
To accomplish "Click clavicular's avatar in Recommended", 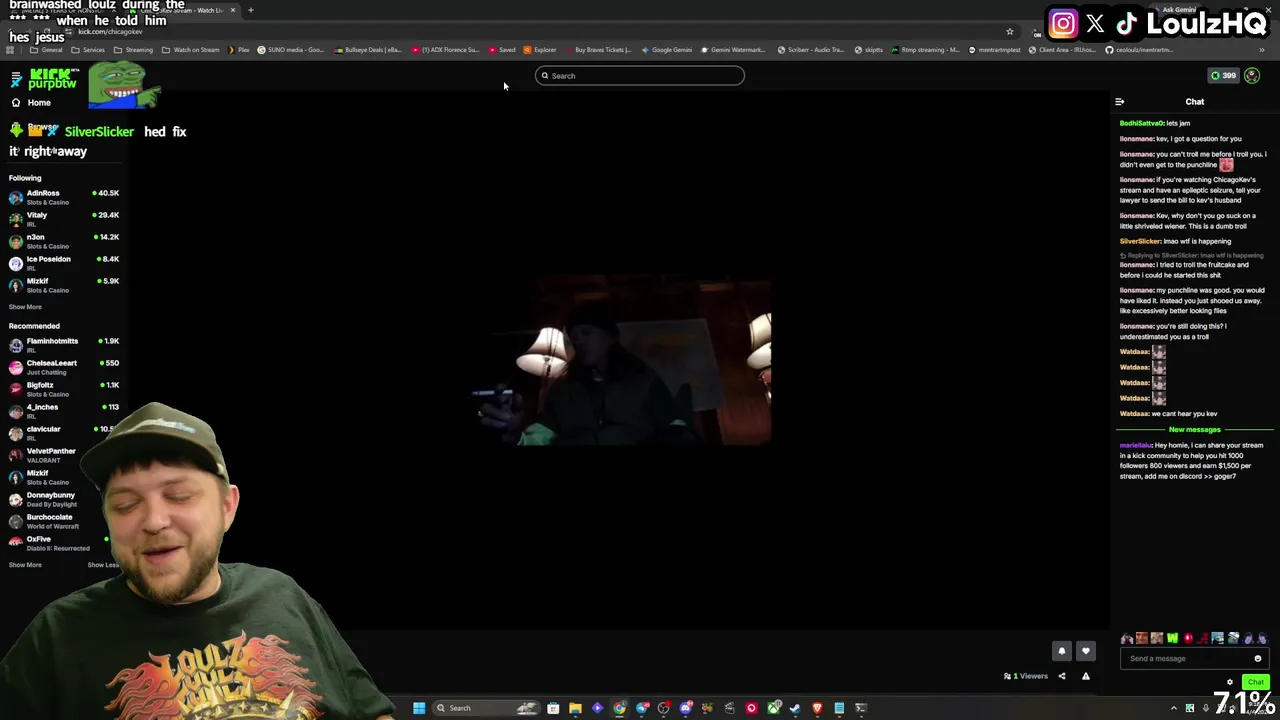I will (16, 433).
